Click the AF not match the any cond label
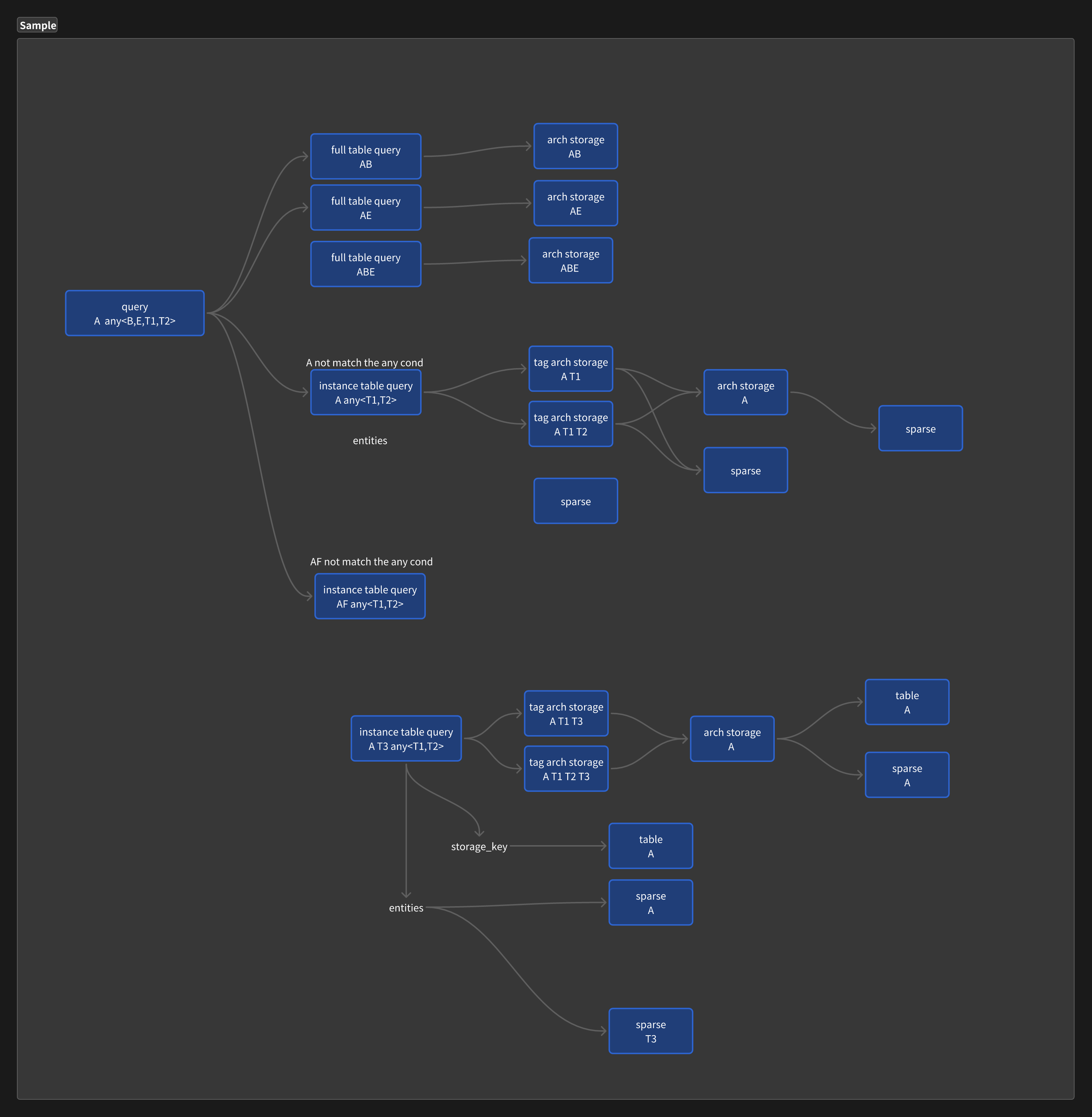1092x1117 pixels. 371,562
